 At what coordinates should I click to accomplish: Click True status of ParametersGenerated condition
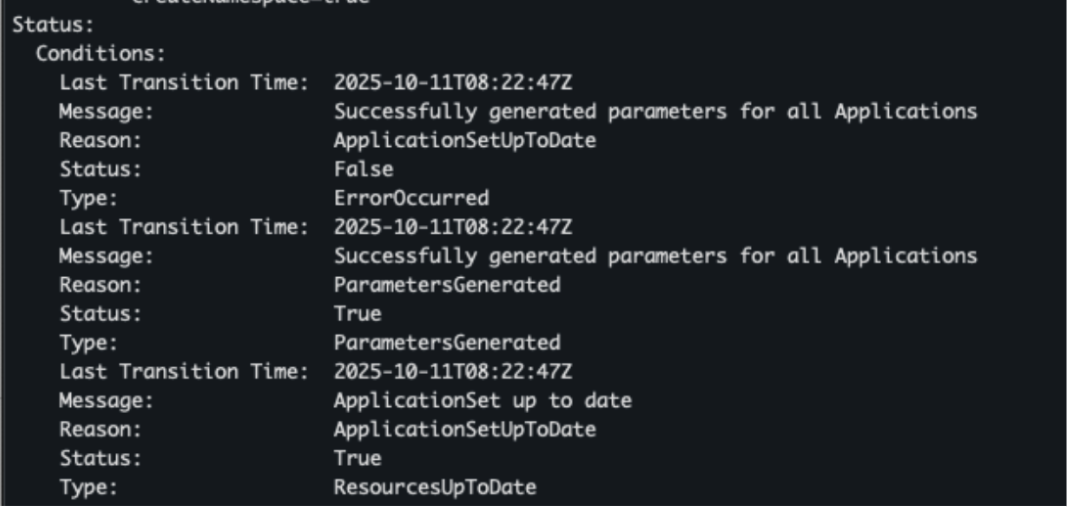(357, 314)
